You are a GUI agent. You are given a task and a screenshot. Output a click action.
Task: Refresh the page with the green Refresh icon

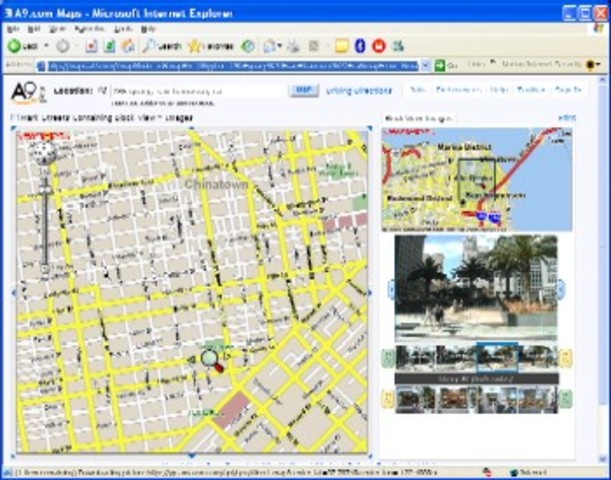tap(109, 46)
